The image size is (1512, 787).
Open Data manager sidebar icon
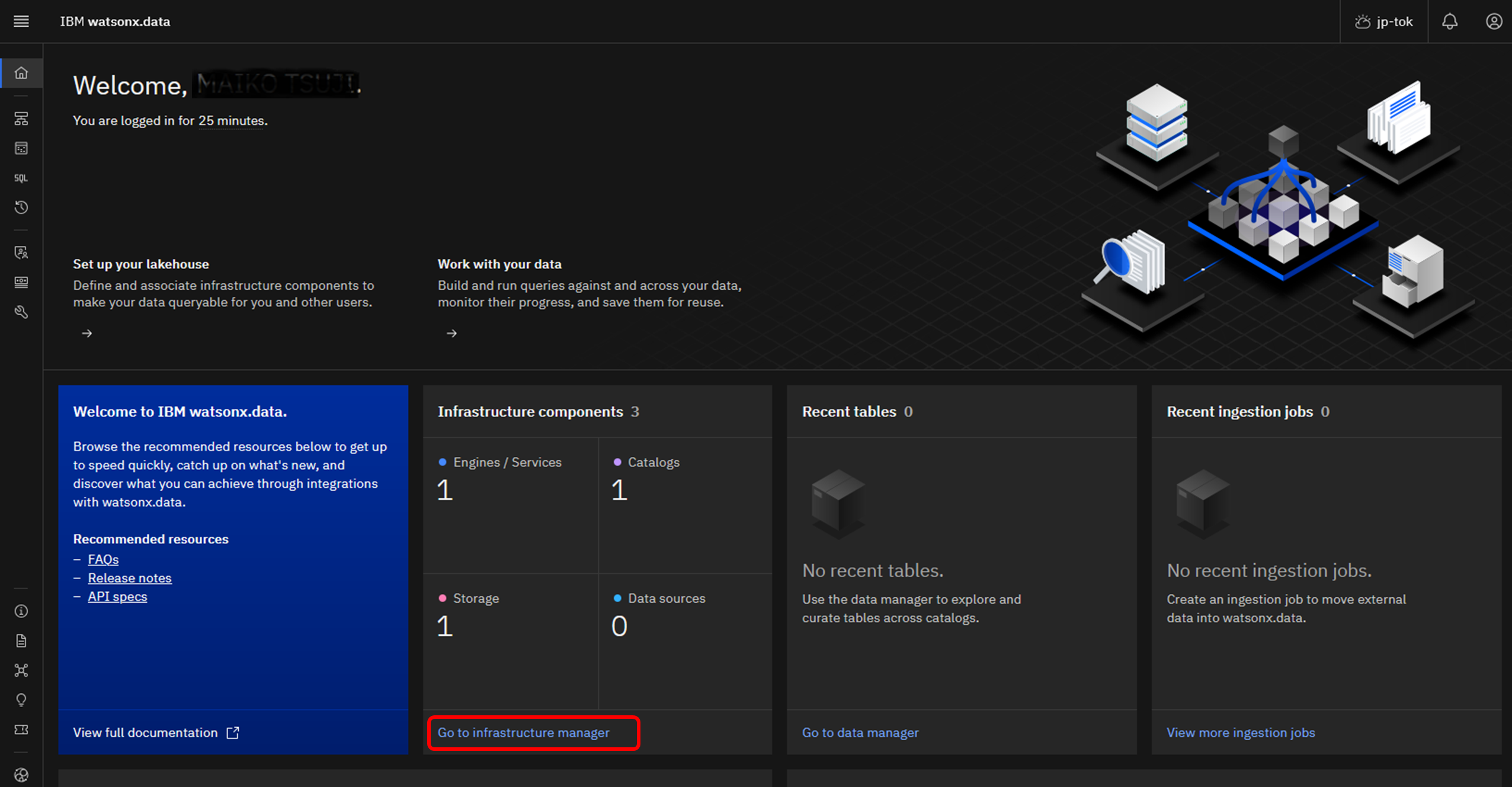click(x=21, y=148)
